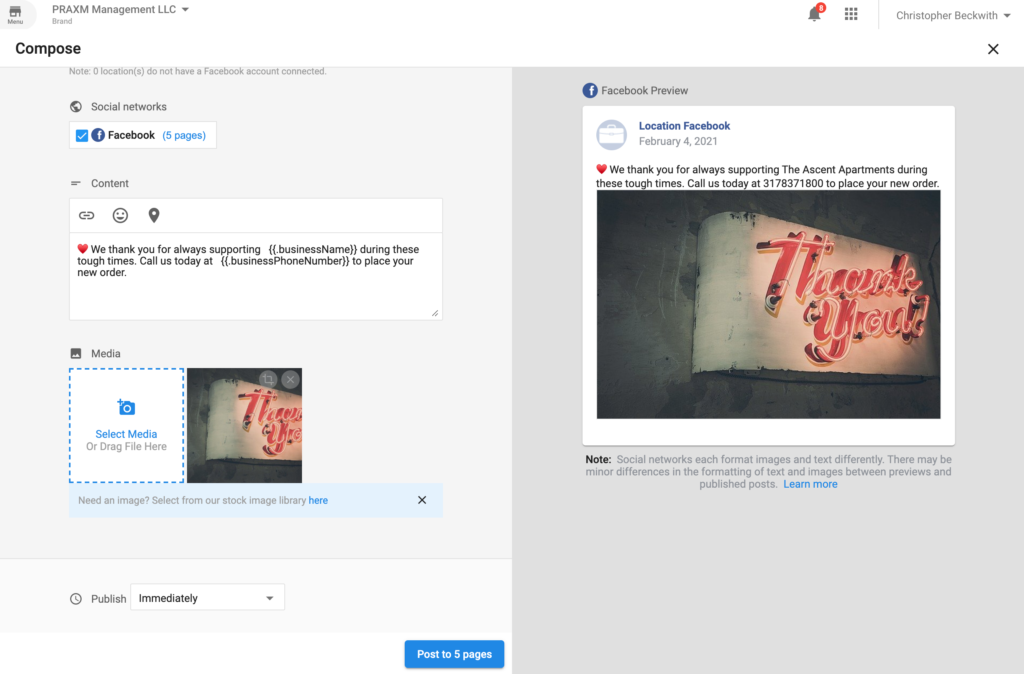
Task: Dismiss the stock image library banner
Action: (x=422, y=500)
